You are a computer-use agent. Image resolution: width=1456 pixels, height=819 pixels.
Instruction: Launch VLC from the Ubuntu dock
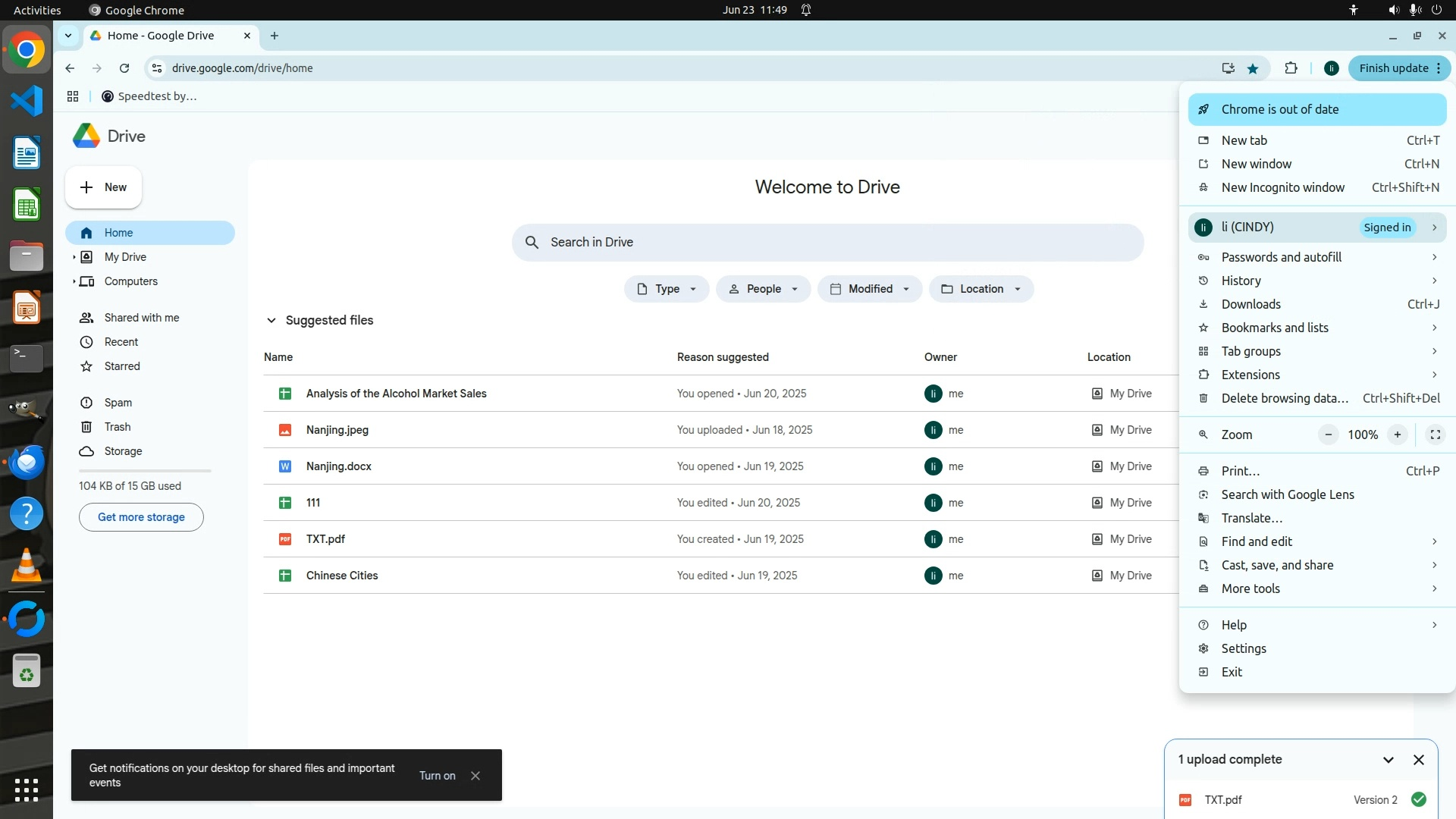[27, 566]
